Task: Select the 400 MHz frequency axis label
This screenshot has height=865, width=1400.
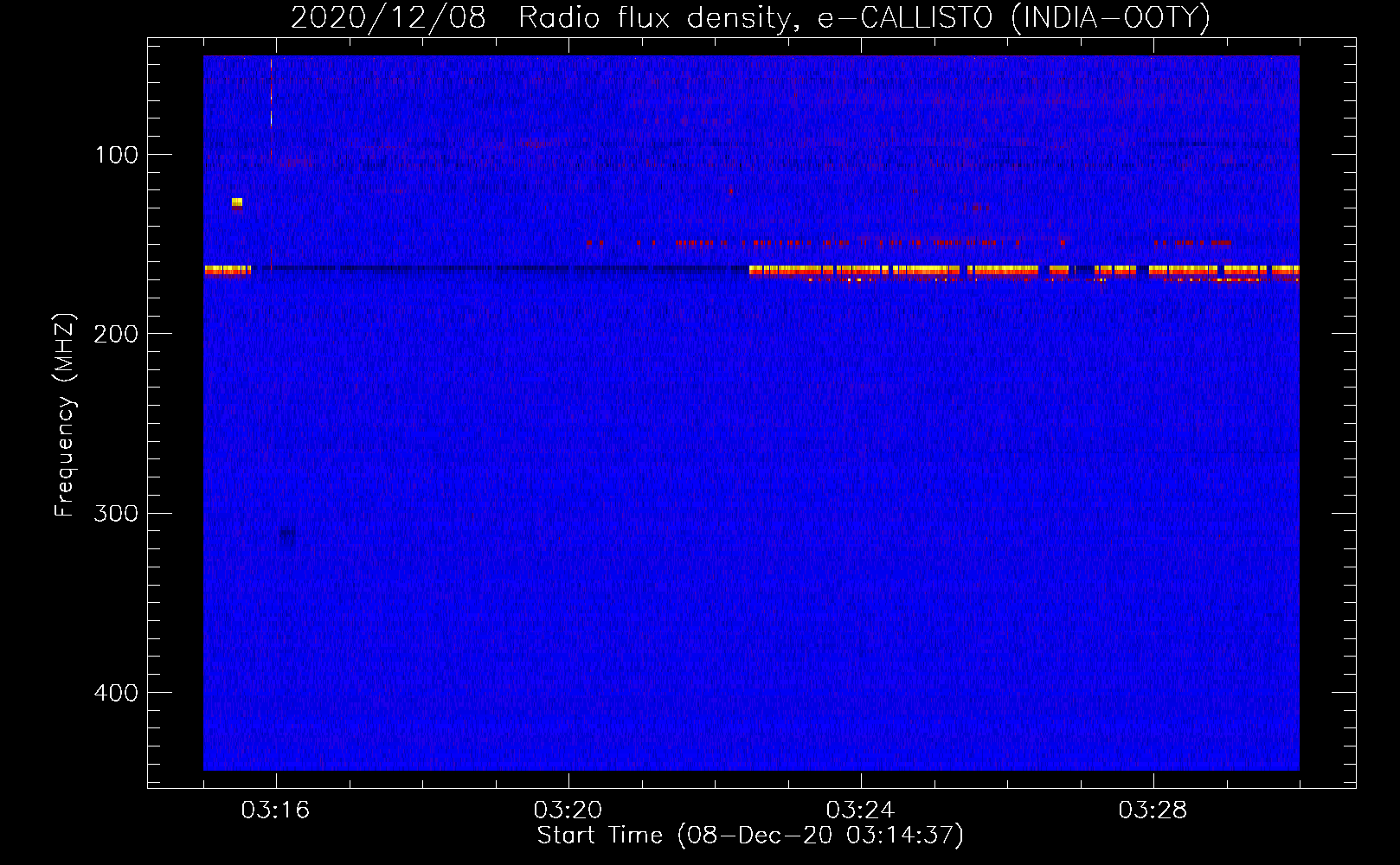Action: 116,693
